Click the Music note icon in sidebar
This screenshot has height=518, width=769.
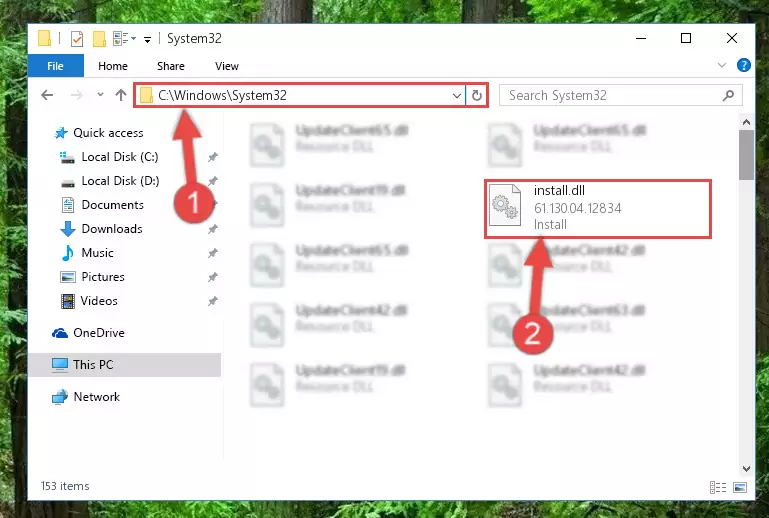coord(68,253)
